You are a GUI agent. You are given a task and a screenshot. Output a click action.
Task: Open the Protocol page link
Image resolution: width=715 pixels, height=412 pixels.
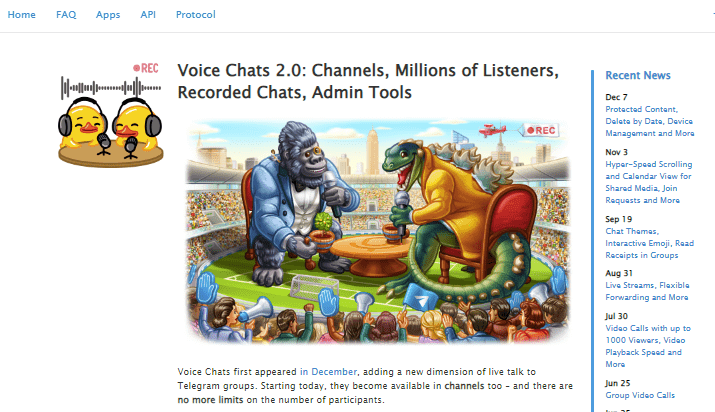click(x=196, y=15)
